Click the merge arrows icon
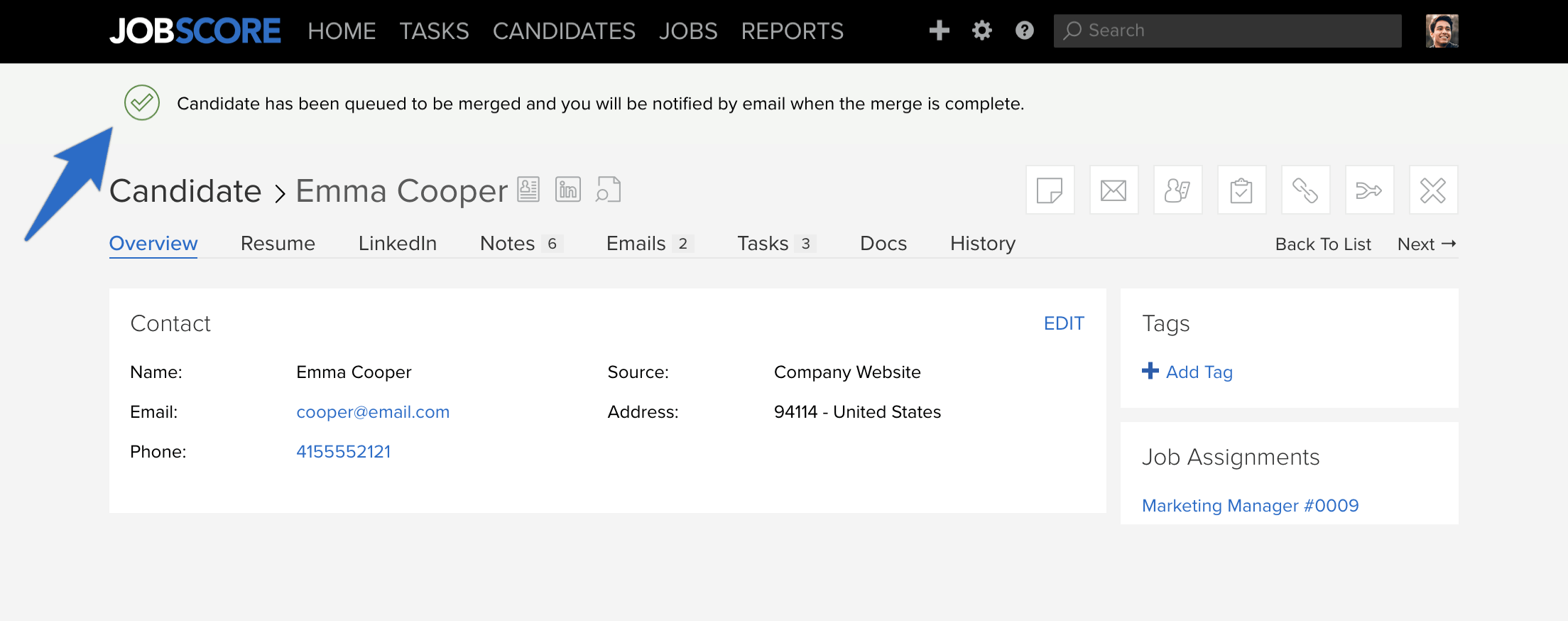 pyautogui.click(x=1370, y=190)
